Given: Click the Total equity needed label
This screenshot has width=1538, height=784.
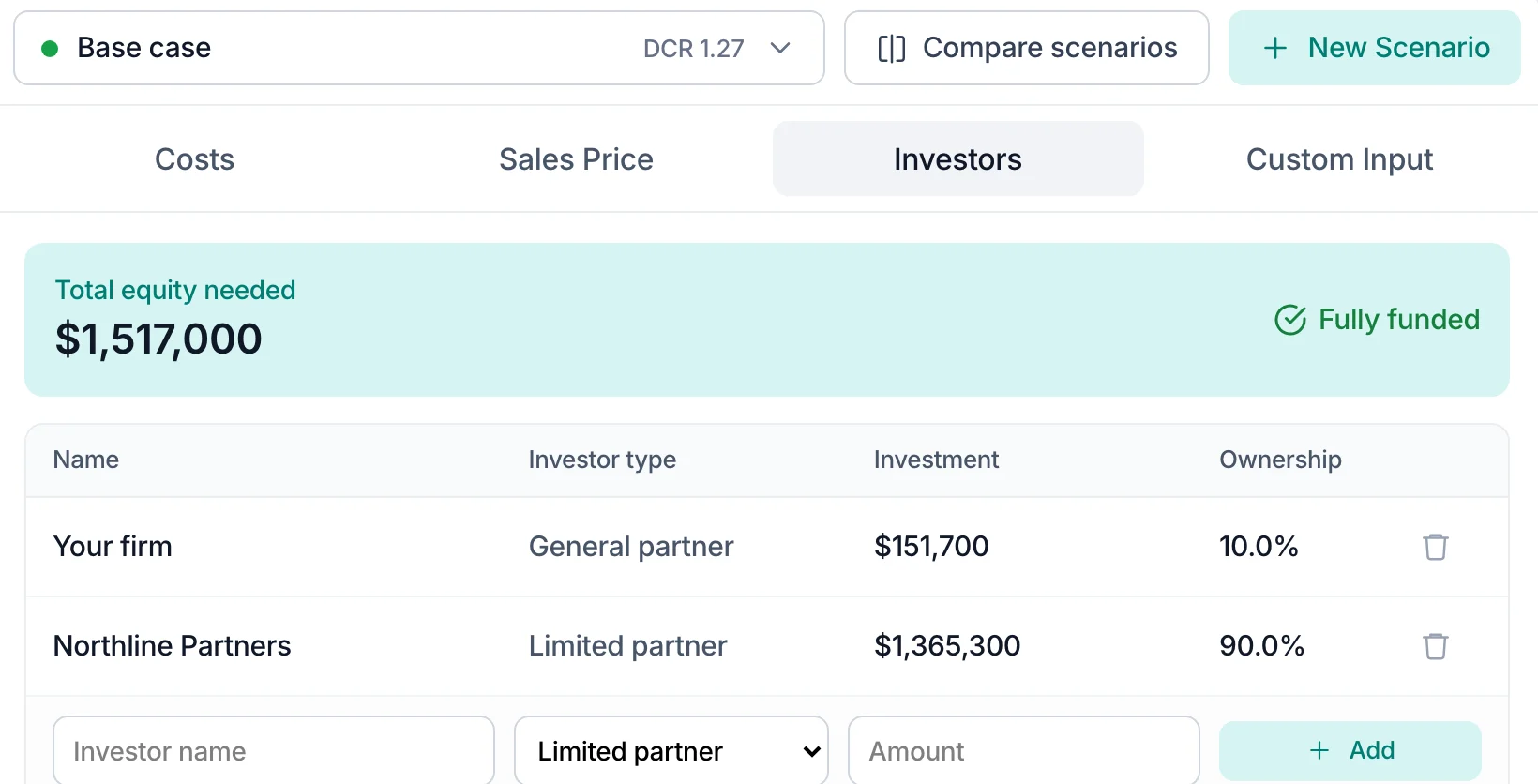Looking at the screenshot, I should 175,290.
